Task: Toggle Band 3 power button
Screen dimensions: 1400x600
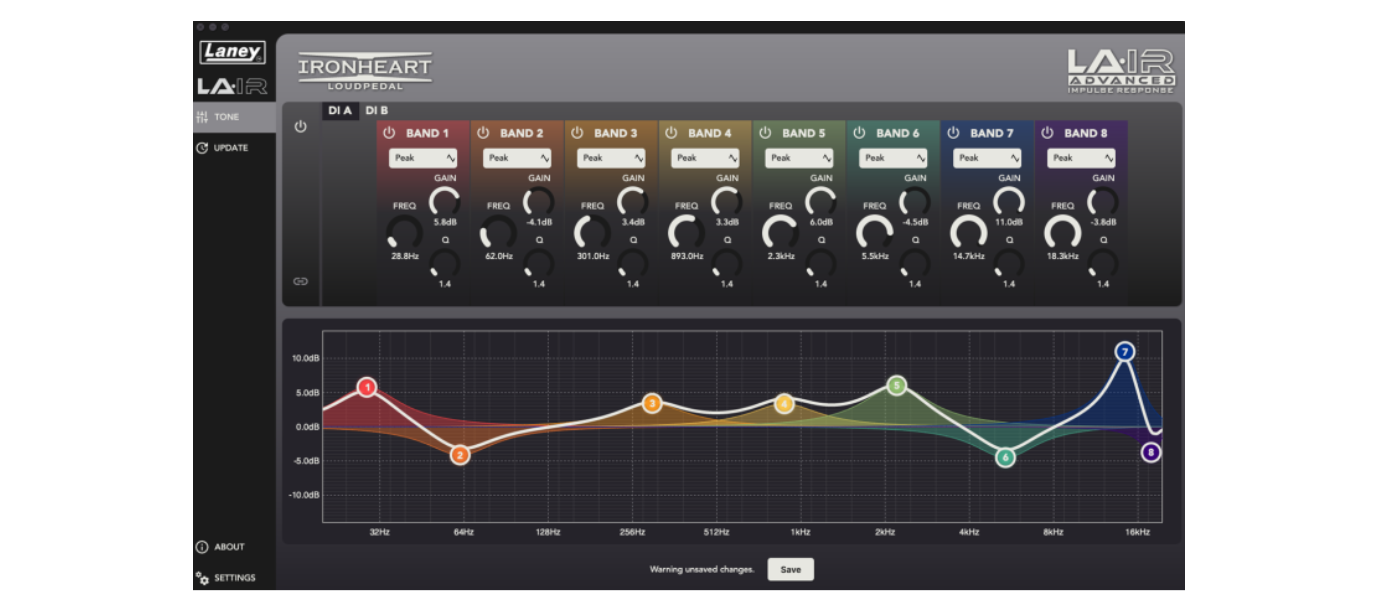Action: coord(577,133)
